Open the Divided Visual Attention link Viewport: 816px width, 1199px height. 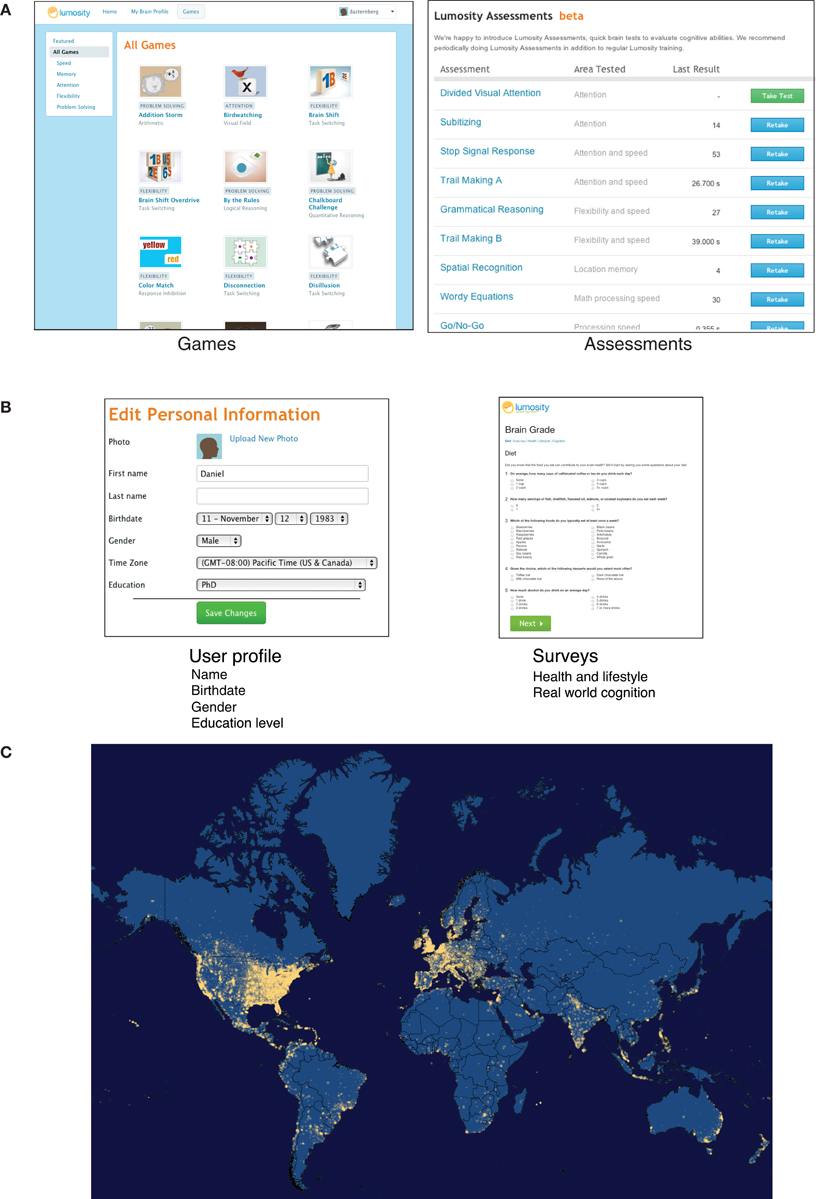pos(490,93)
